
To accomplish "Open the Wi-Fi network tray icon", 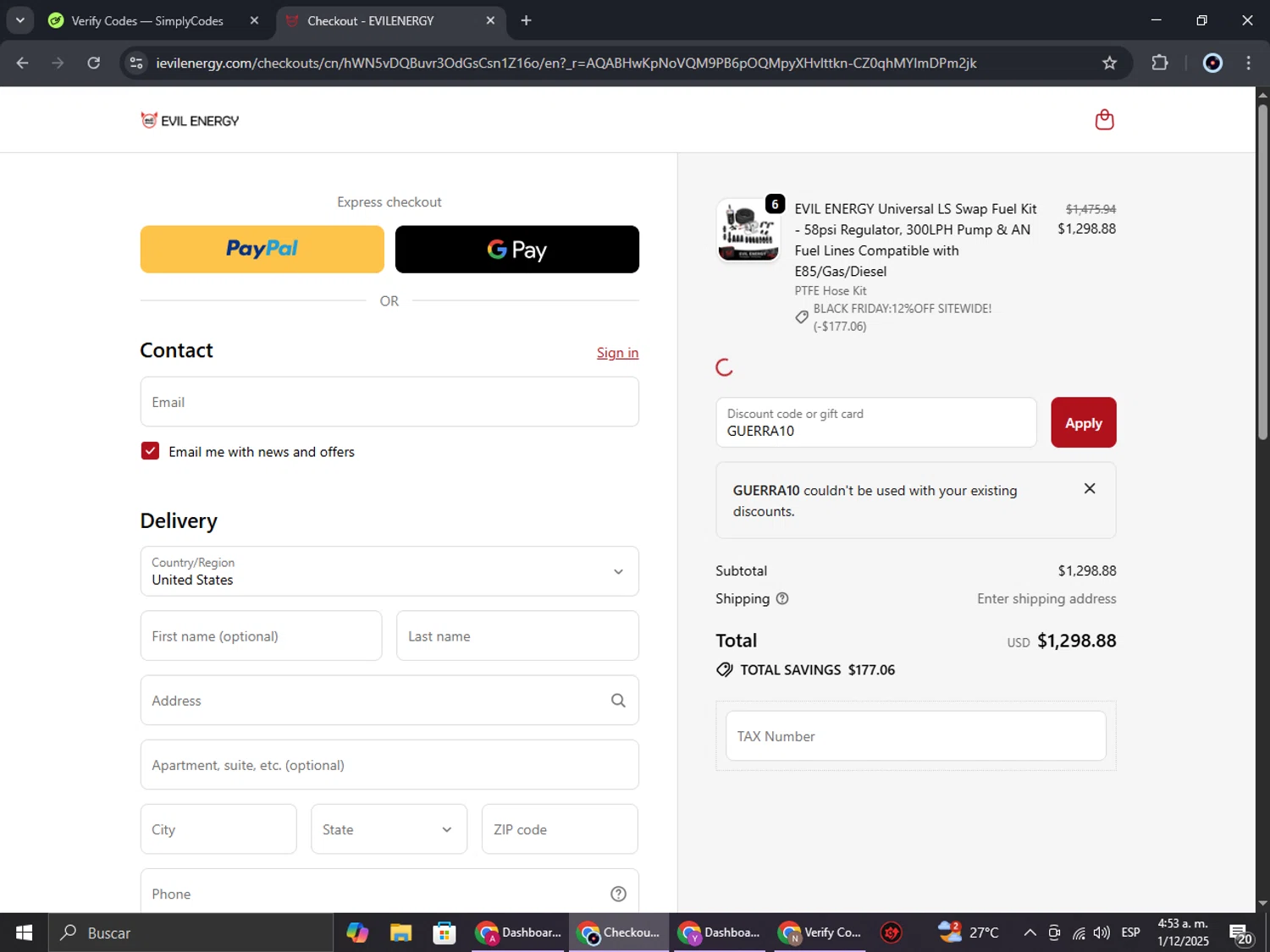I will point(1079,933).
